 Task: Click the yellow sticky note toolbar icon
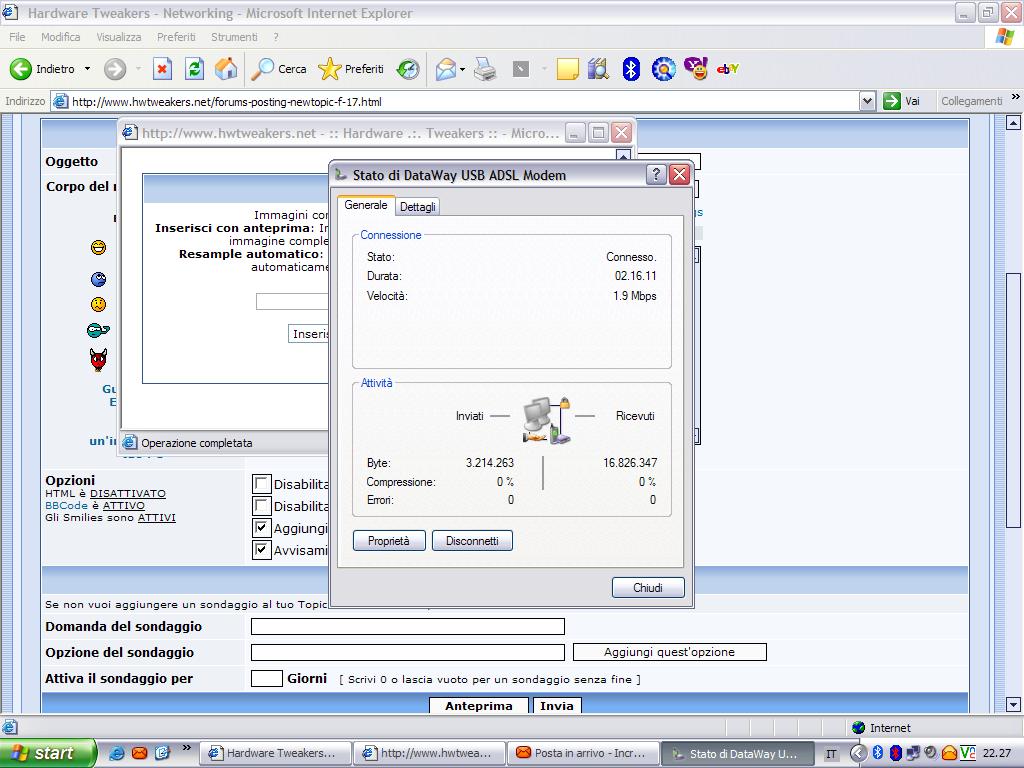[568, 69]
